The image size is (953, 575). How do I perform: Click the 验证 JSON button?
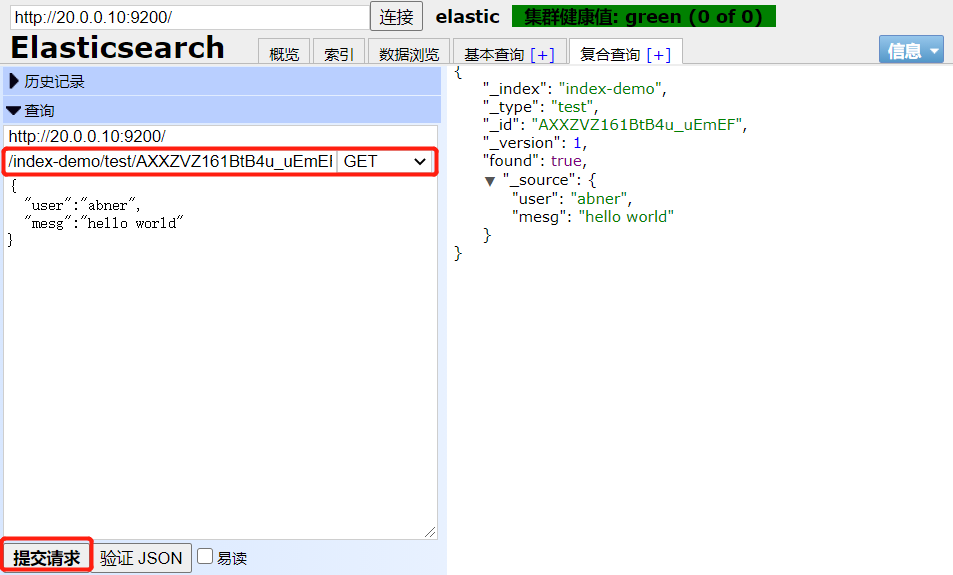(x=141, y=557)
